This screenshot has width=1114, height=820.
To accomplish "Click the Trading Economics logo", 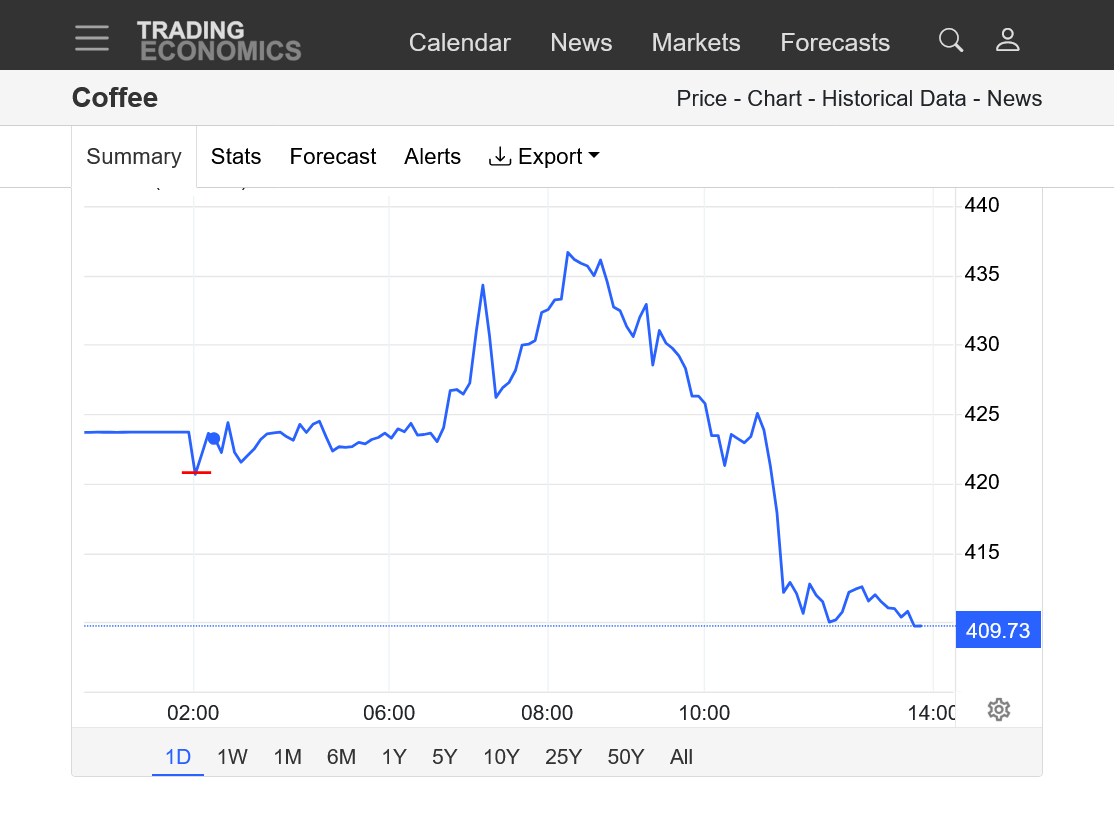I will pyautogui.click(x=218, y=41).
